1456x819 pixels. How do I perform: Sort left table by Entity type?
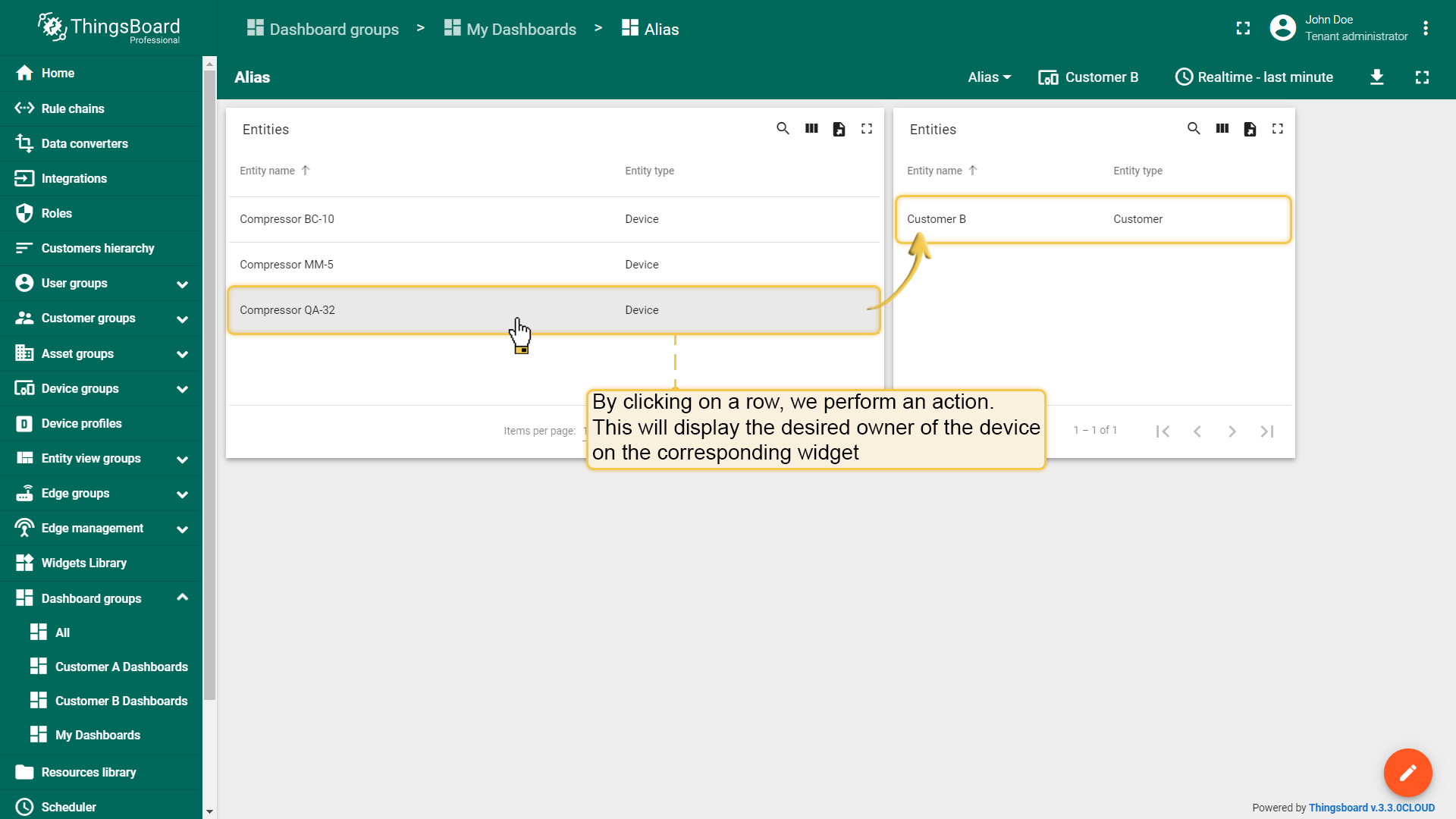pos(649,171)
